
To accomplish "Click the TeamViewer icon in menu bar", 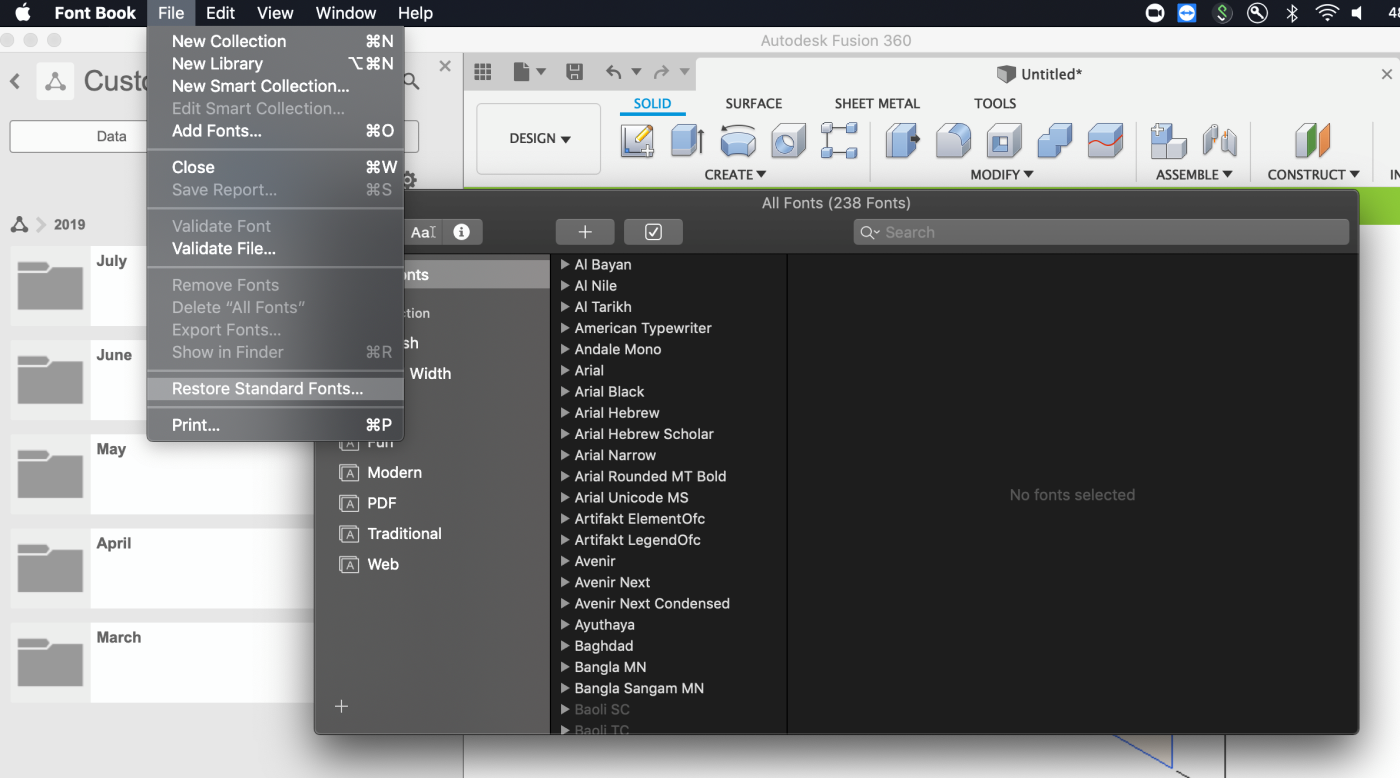I will 1187,13.
